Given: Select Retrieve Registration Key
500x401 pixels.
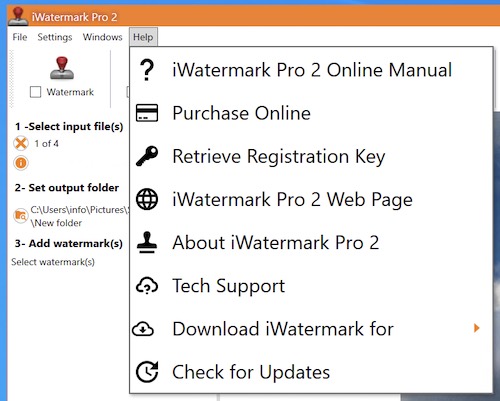Looking at the screenshot, I should tap(311, 156).
